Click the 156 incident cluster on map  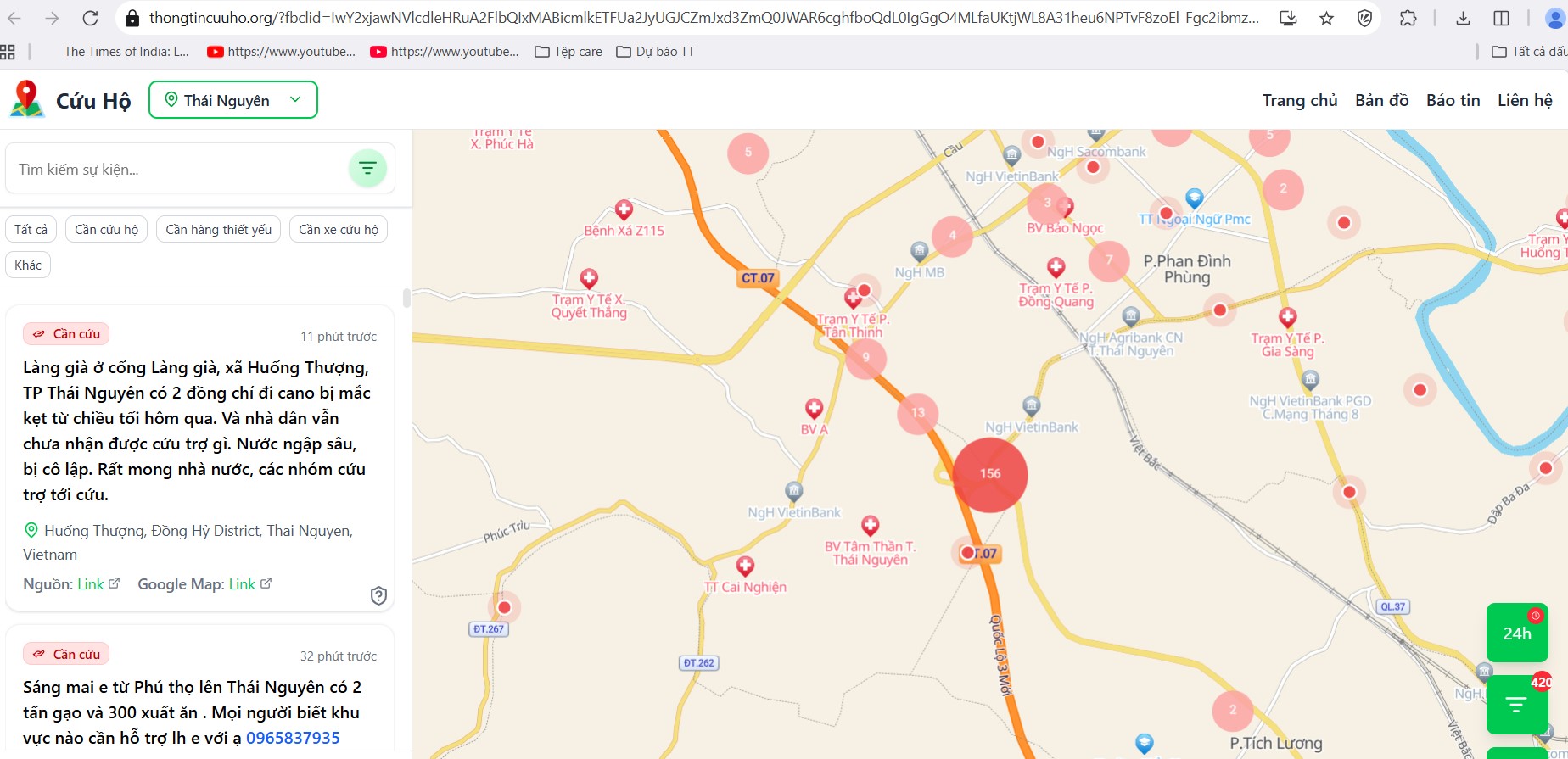990,474
